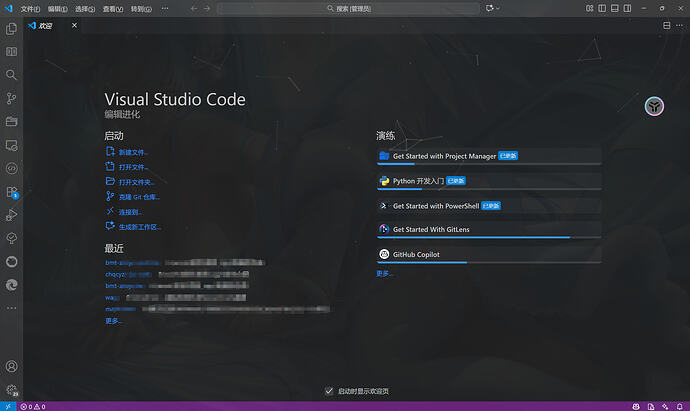Open the Python 开发入门 walkthrough

489,181
